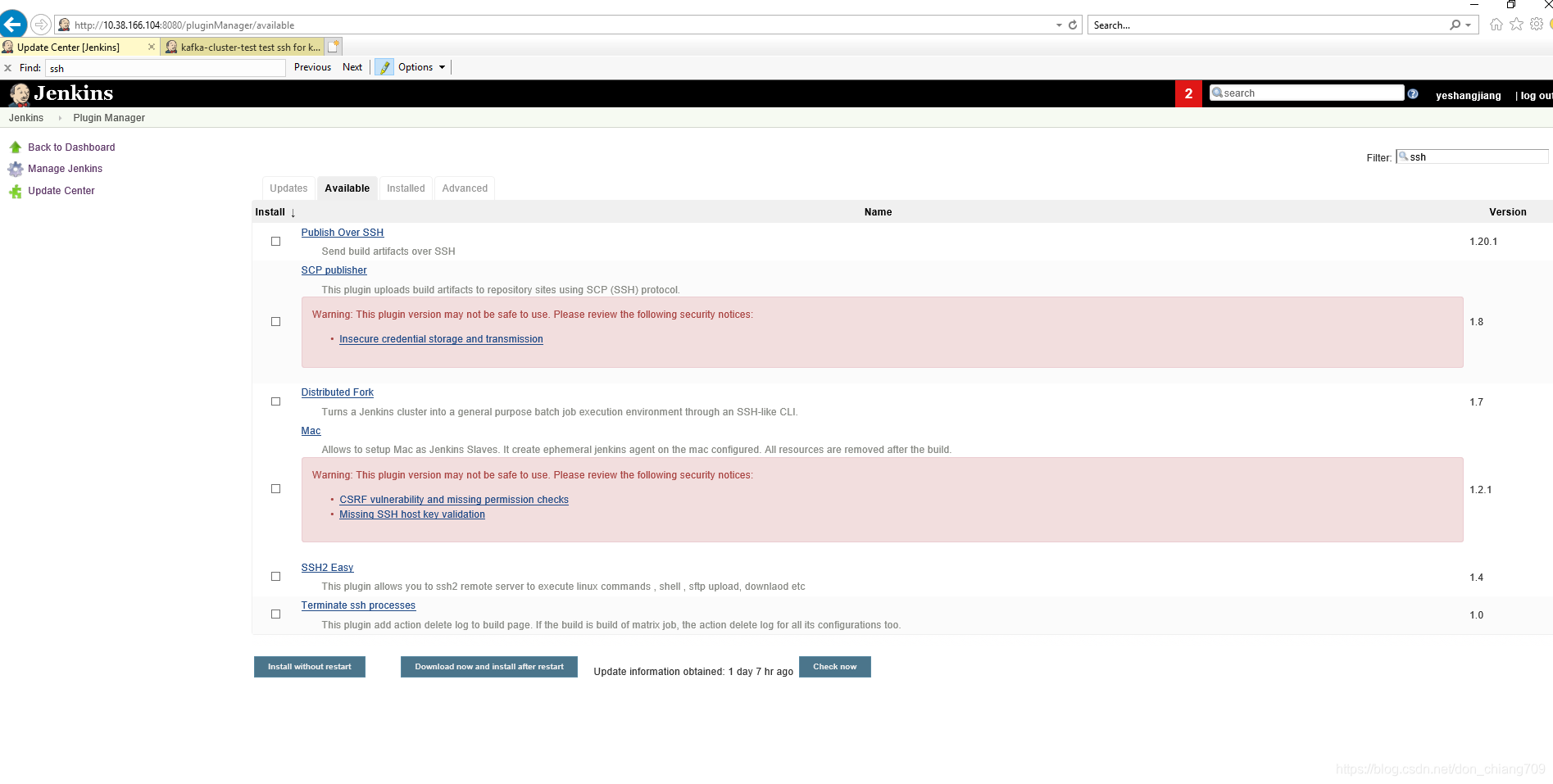Open the Back to Dashboard link

coord(71,147)
